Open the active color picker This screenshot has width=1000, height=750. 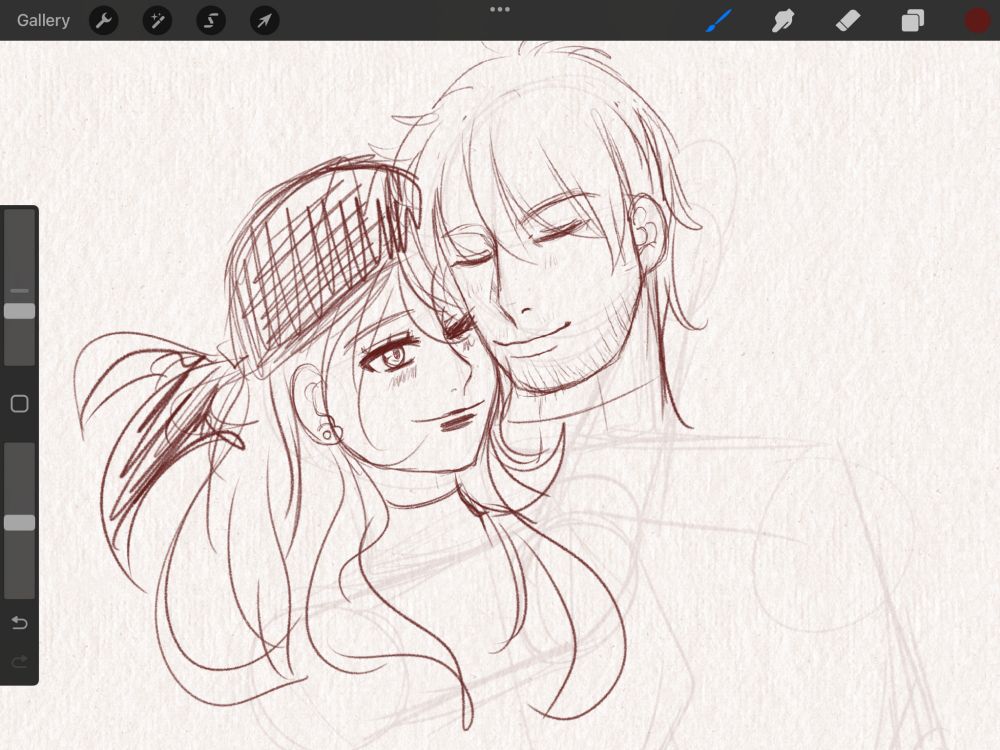coord(977,20)
